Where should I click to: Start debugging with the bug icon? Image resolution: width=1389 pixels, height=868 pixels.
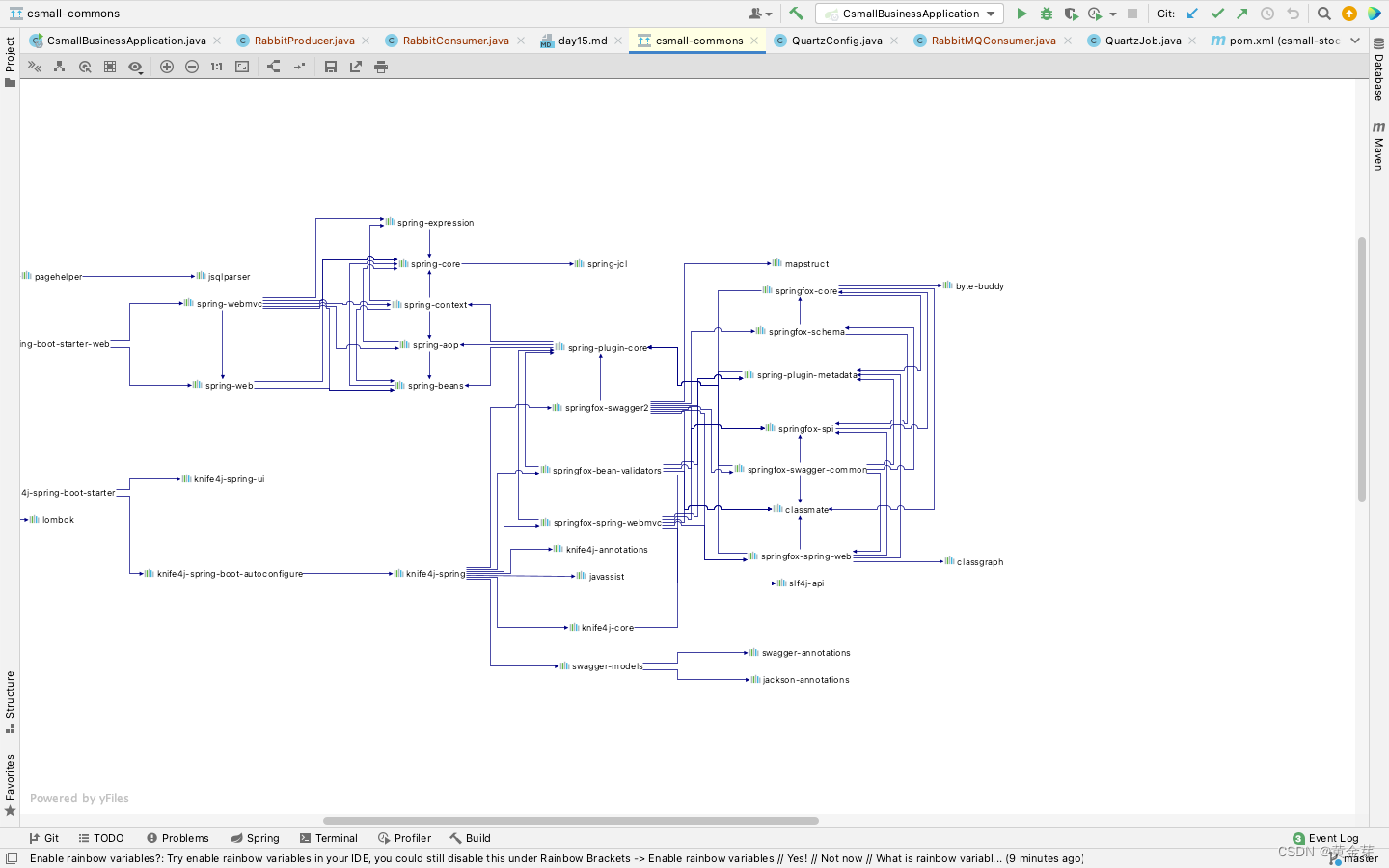pyautogui.click(x=1047, y=14)
